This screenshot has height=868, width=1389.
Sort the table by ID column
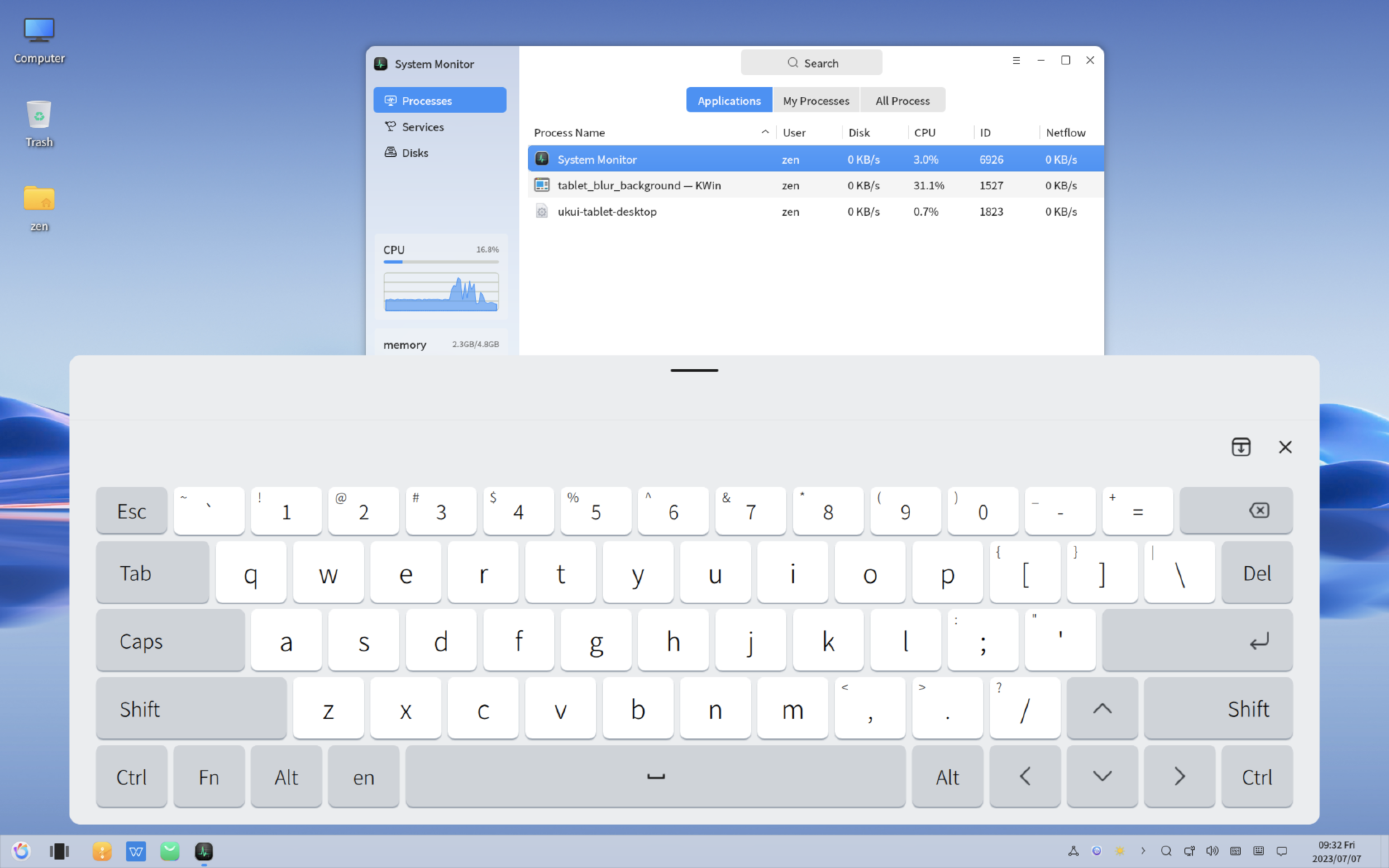click(x=1007, y=133)
